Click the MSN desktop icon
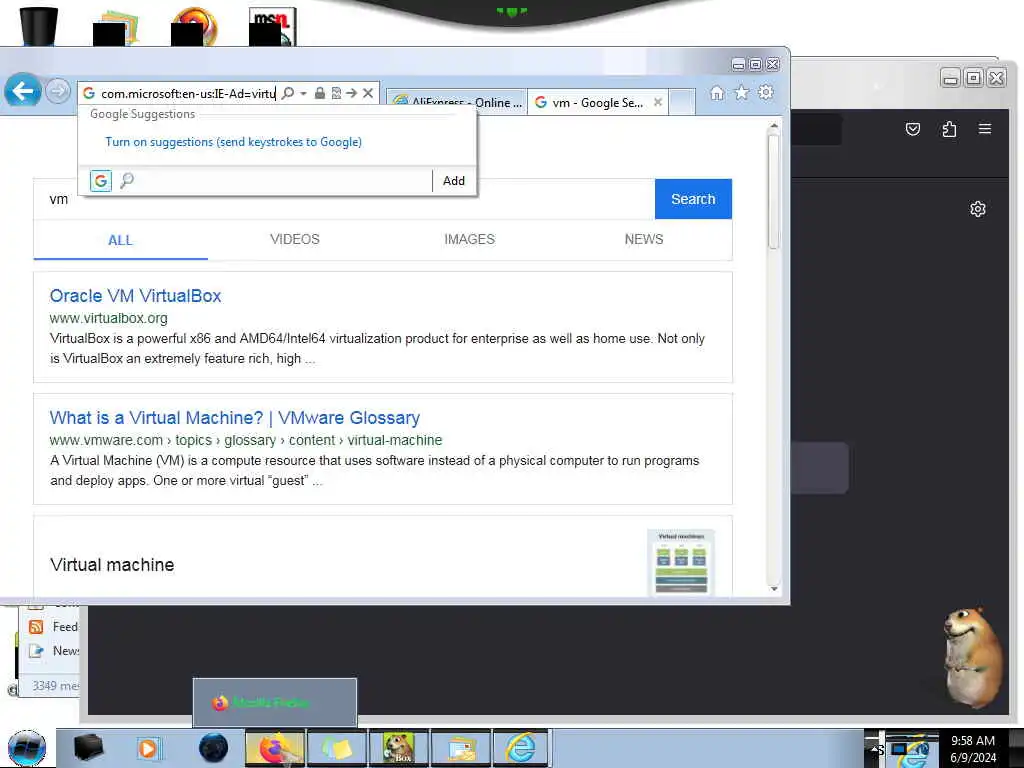 click(x=272, y=27)
